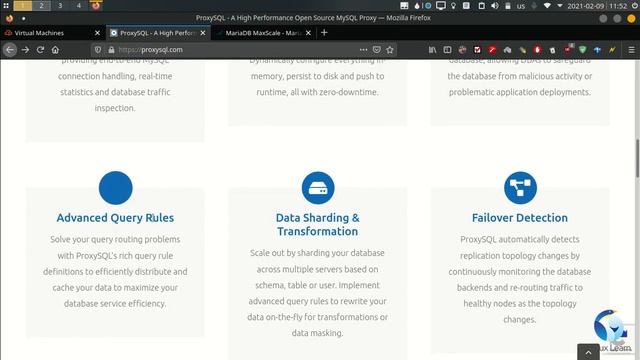Click the 'Advanced Query Rules' heading
Image resolution: width=640 pixels, height=360 pixels.
click(x=115, y=218)
